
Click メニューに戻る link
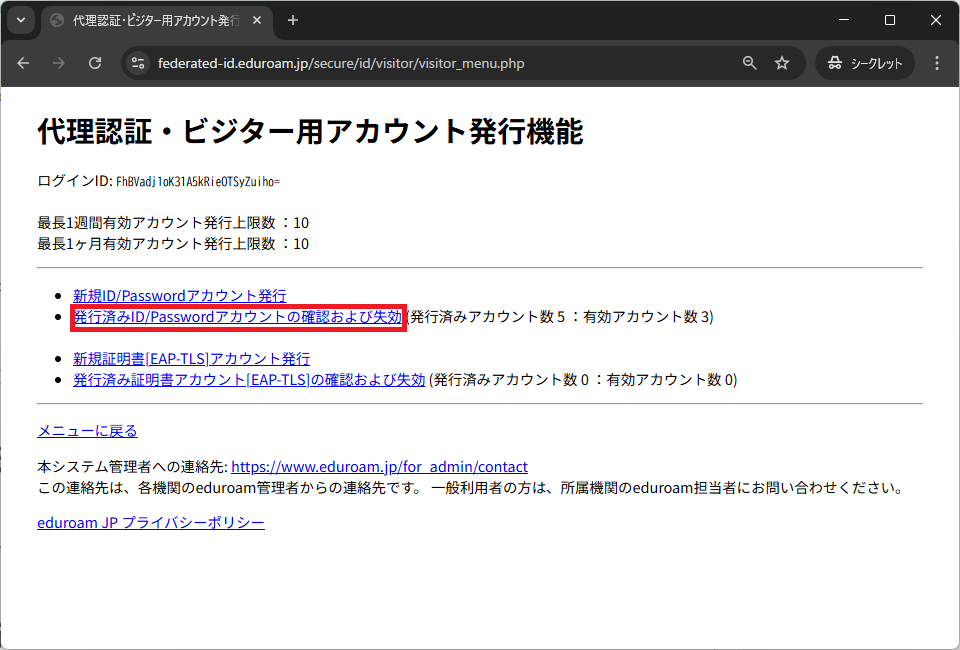(87, 431)
